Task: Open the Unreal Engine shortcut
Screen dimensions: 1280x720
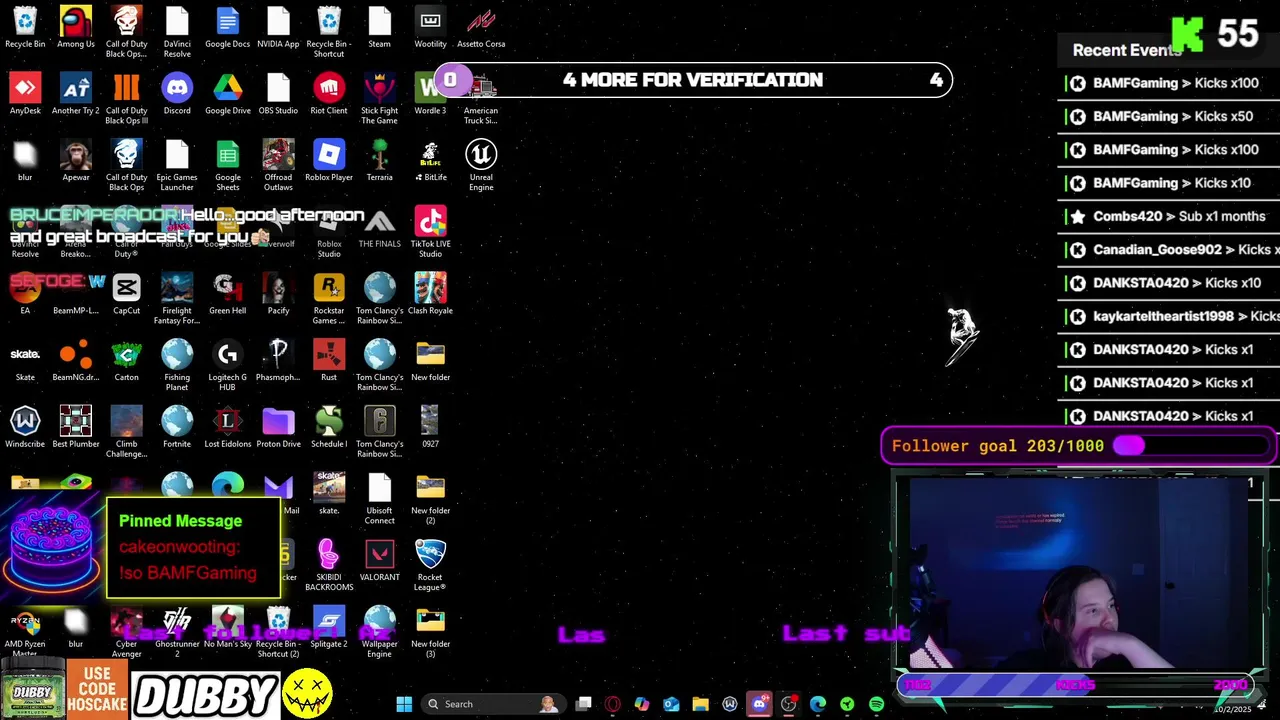Action: tap(481, 167)
